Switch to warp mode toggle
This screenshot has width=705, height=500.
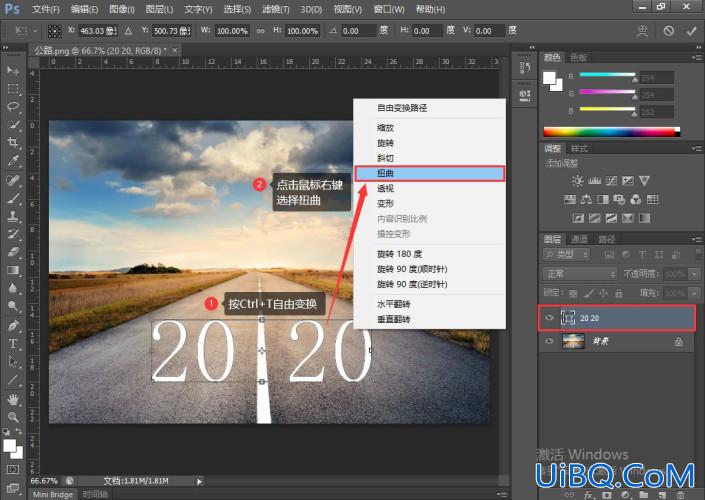643,31
